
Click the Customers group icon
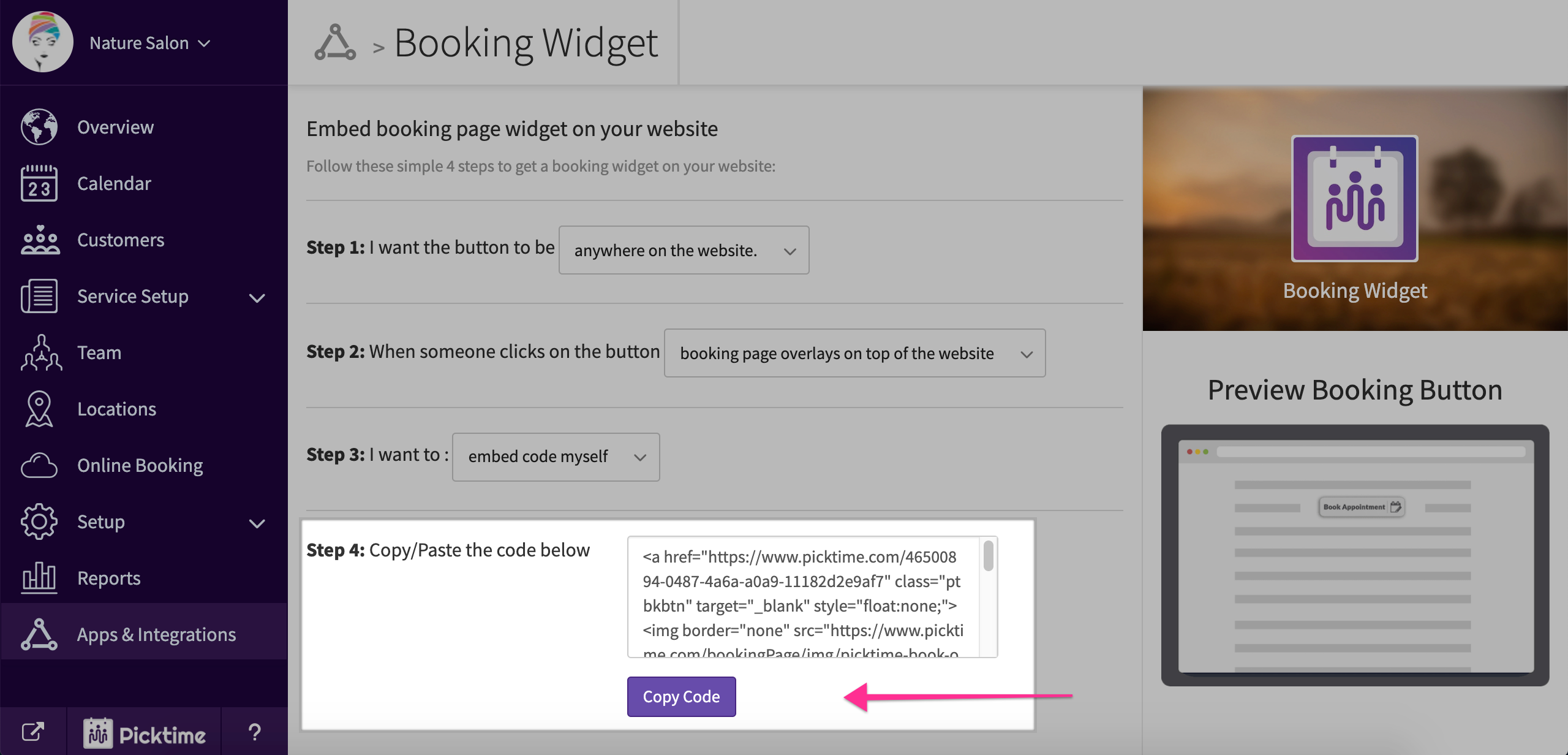(x=39, y=240)
